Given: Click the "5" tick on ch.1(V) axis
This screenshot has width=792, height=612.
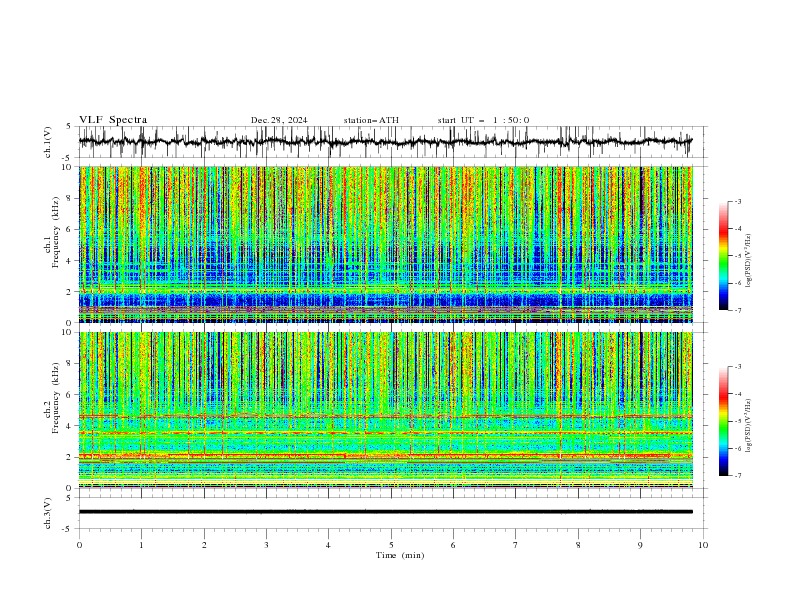Looking at the screenshot, I should 69,126.
